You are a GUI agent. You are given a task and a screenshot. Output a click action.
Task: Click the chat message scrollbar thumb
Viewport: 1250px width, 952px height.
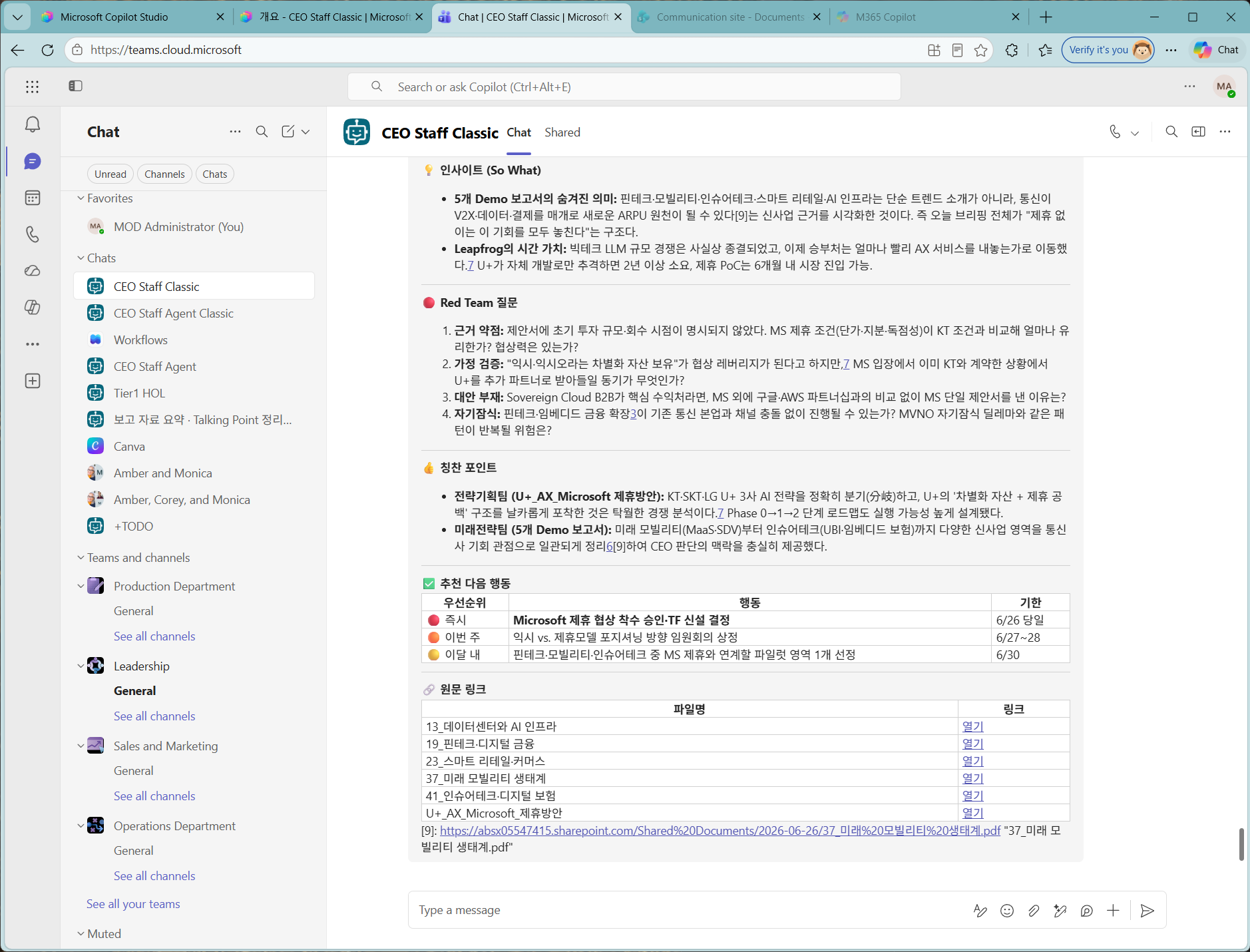pos(1241,844)
